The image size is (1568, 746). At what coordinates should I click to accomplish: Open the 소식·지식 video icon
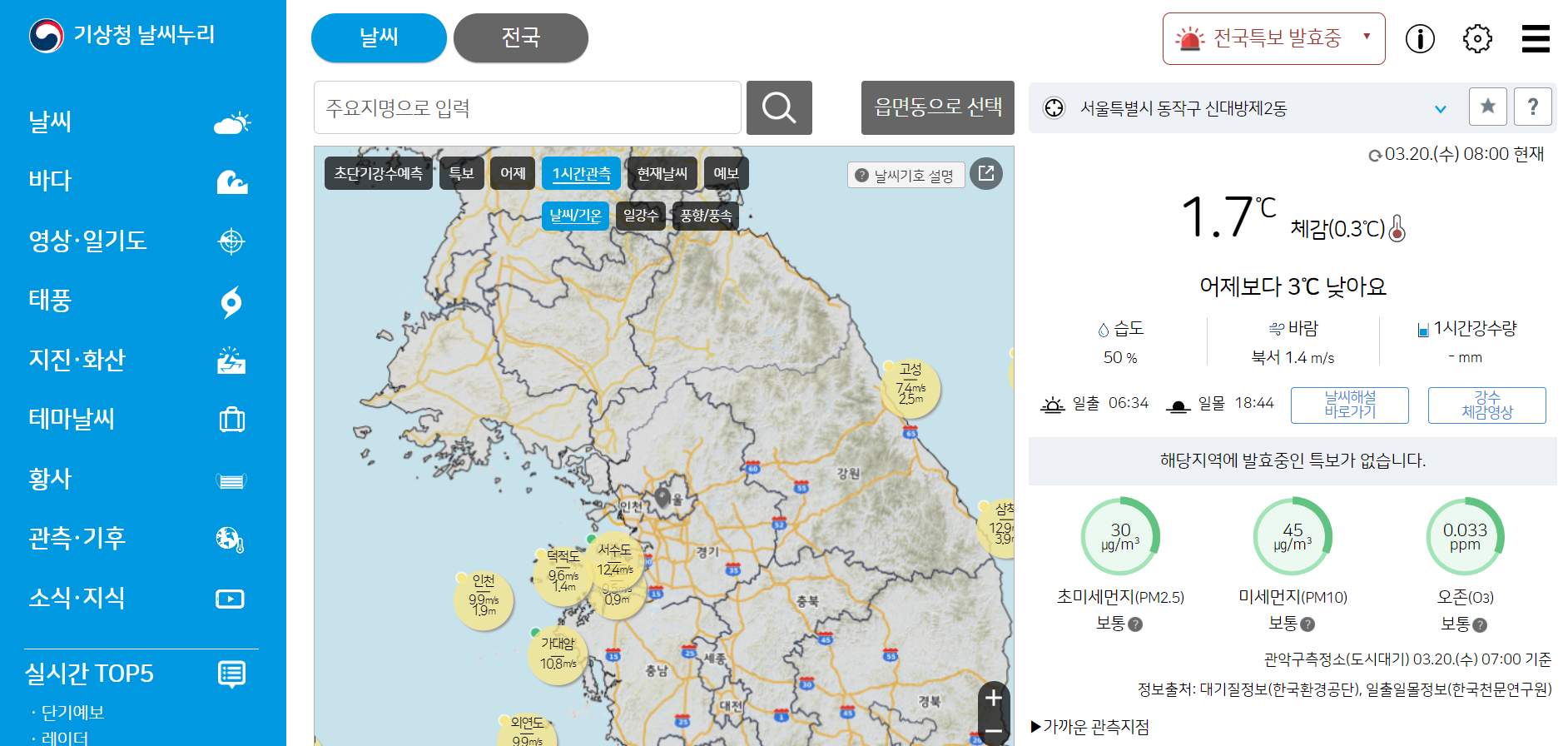coord(231,599)
